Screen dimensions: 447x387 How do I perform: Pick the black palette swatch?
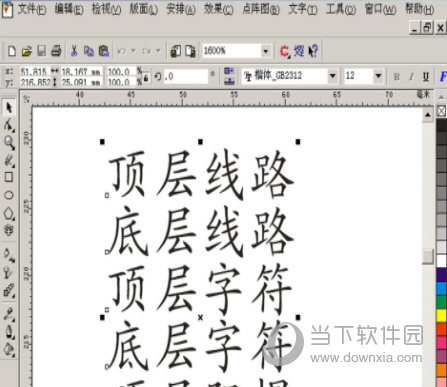tap(442, 125)
